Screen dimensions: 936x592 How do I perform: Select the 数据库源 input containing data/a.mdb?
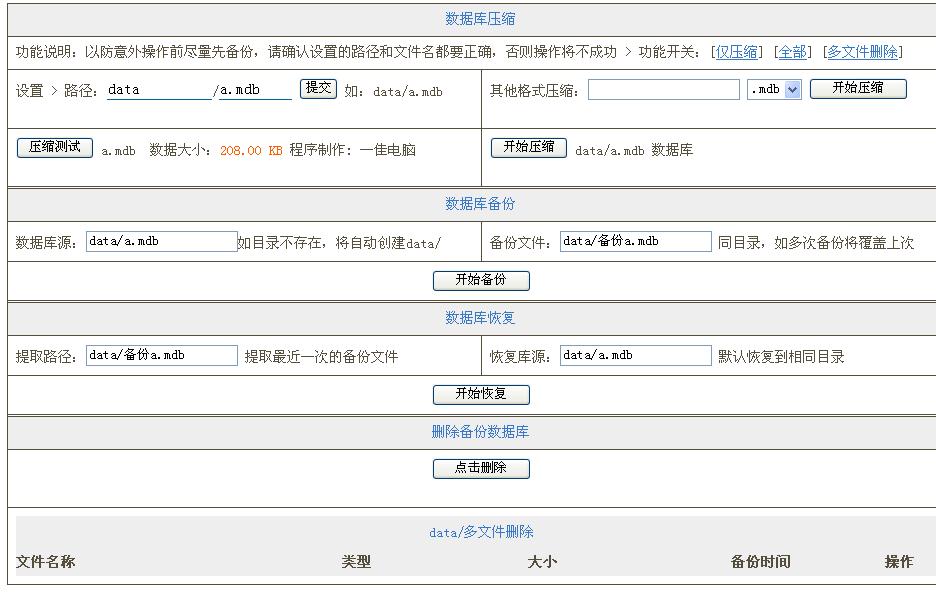pyautogui.click(x=158, y=241)
